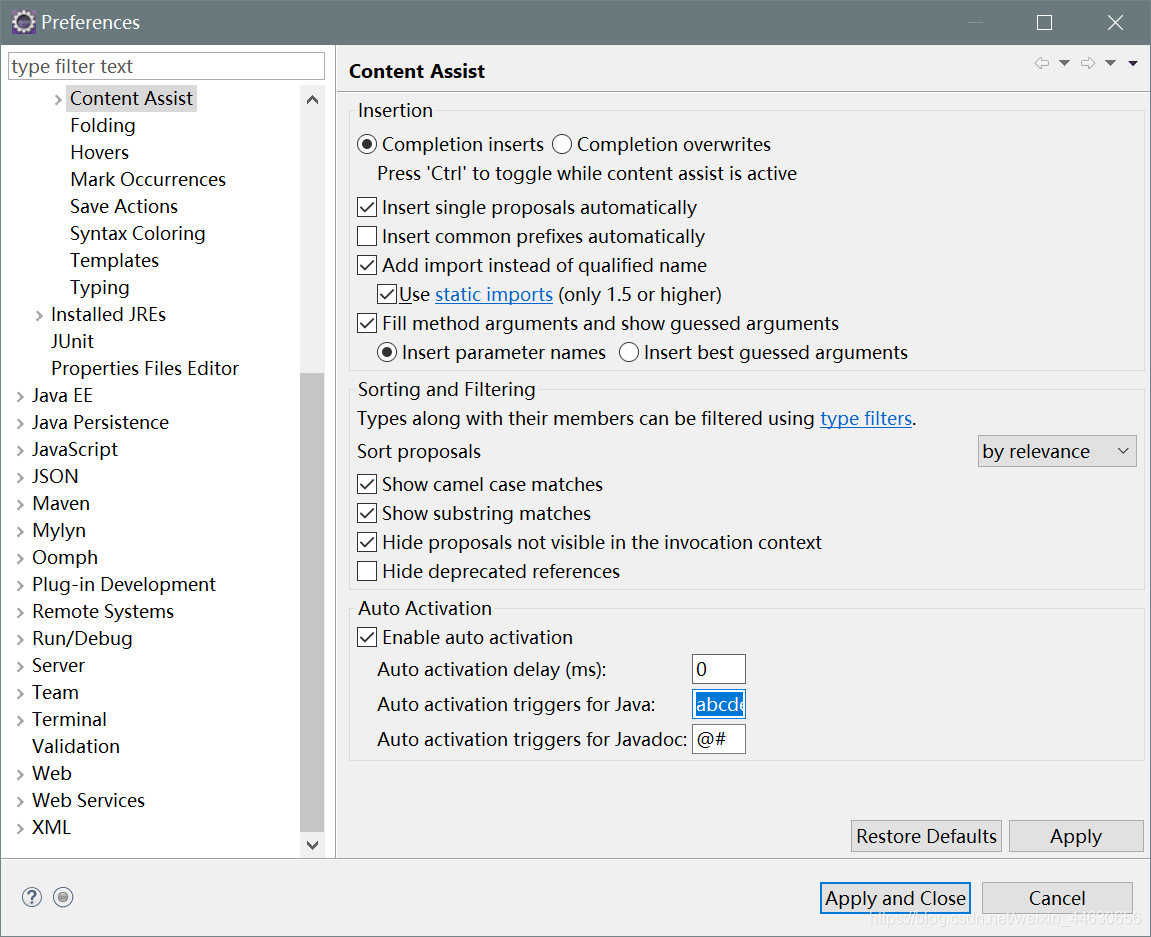Enable Insert common prefixes automatically
Viewport: 1151px width, 937px height.
[367, 237]
